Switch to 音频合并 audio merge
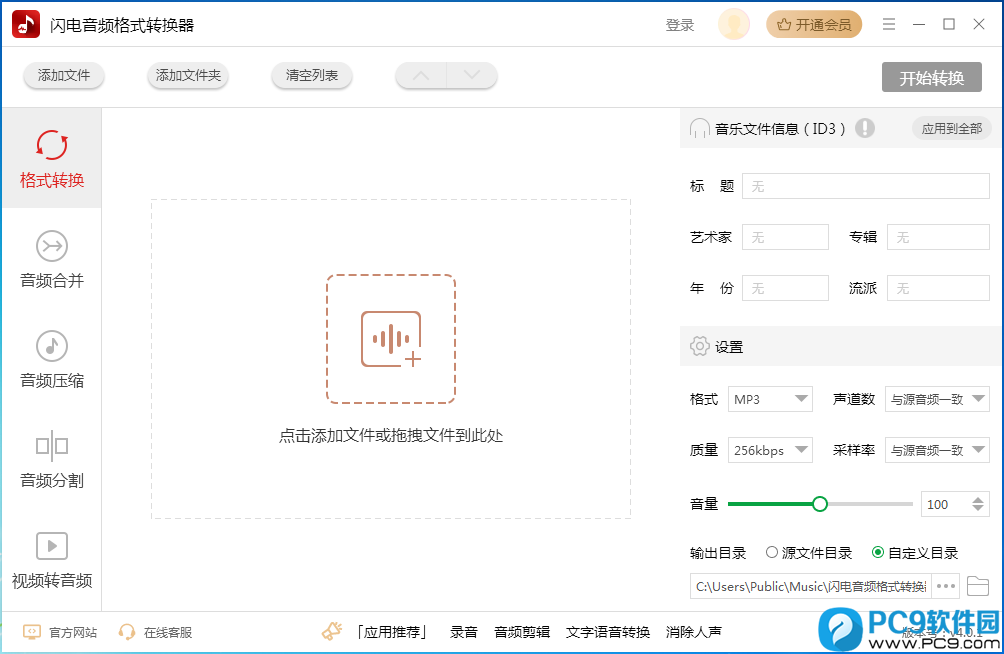The height and width of the screenshot is (654, 1004). (x=51, y=259)
